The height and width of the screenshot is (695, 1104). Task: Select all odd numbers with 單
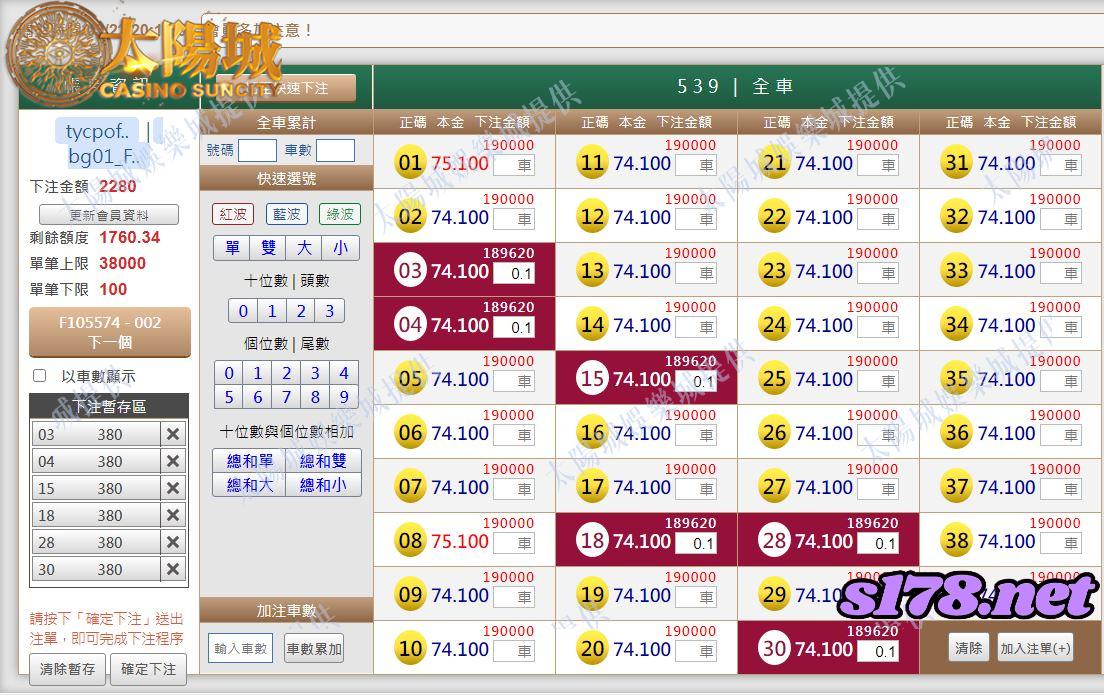(x=232, y=248)
